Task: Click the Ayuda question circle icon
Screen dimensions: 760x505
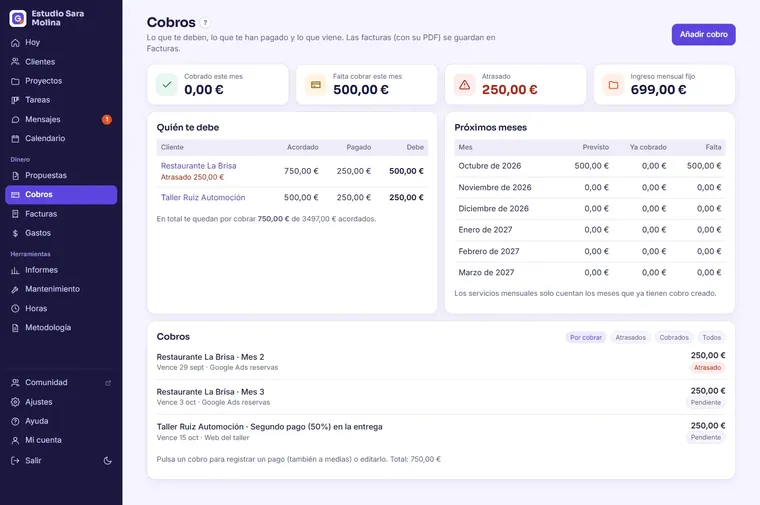Action: (x=15, y=421)
